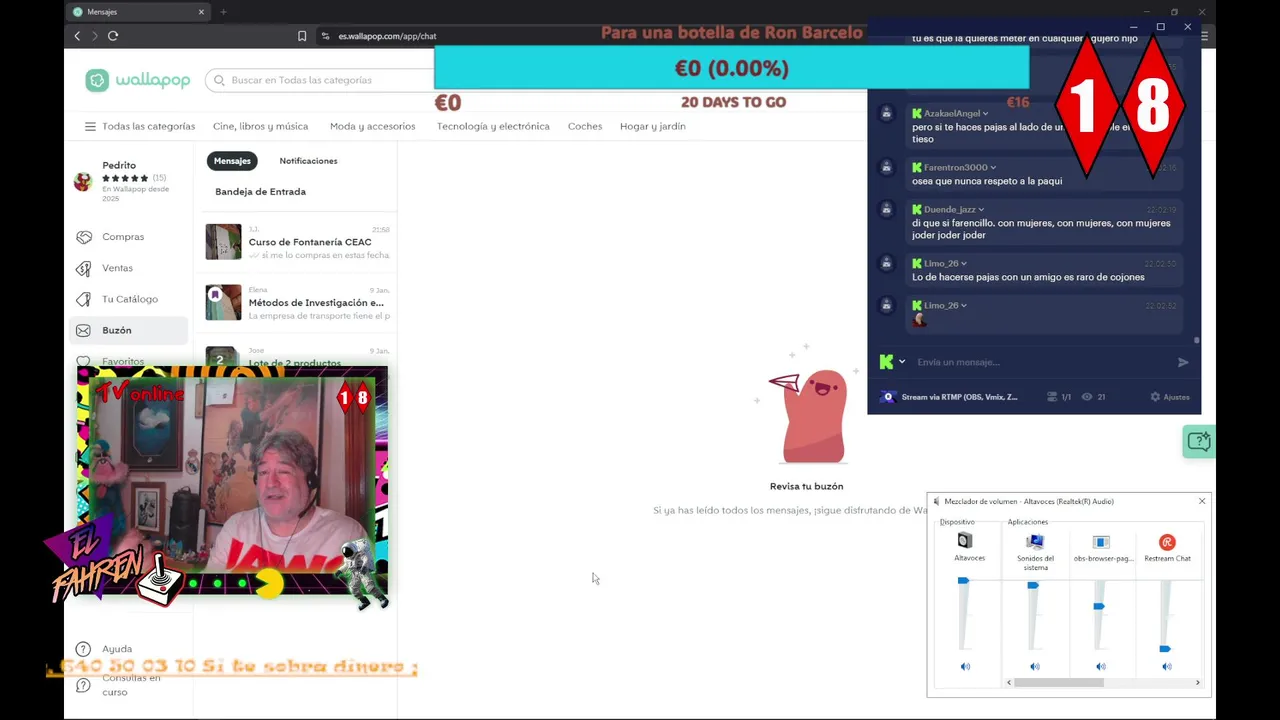Click the Bandeja de Entrada heading
Viewport: 1280px width, 720px height.
point(260,192)
